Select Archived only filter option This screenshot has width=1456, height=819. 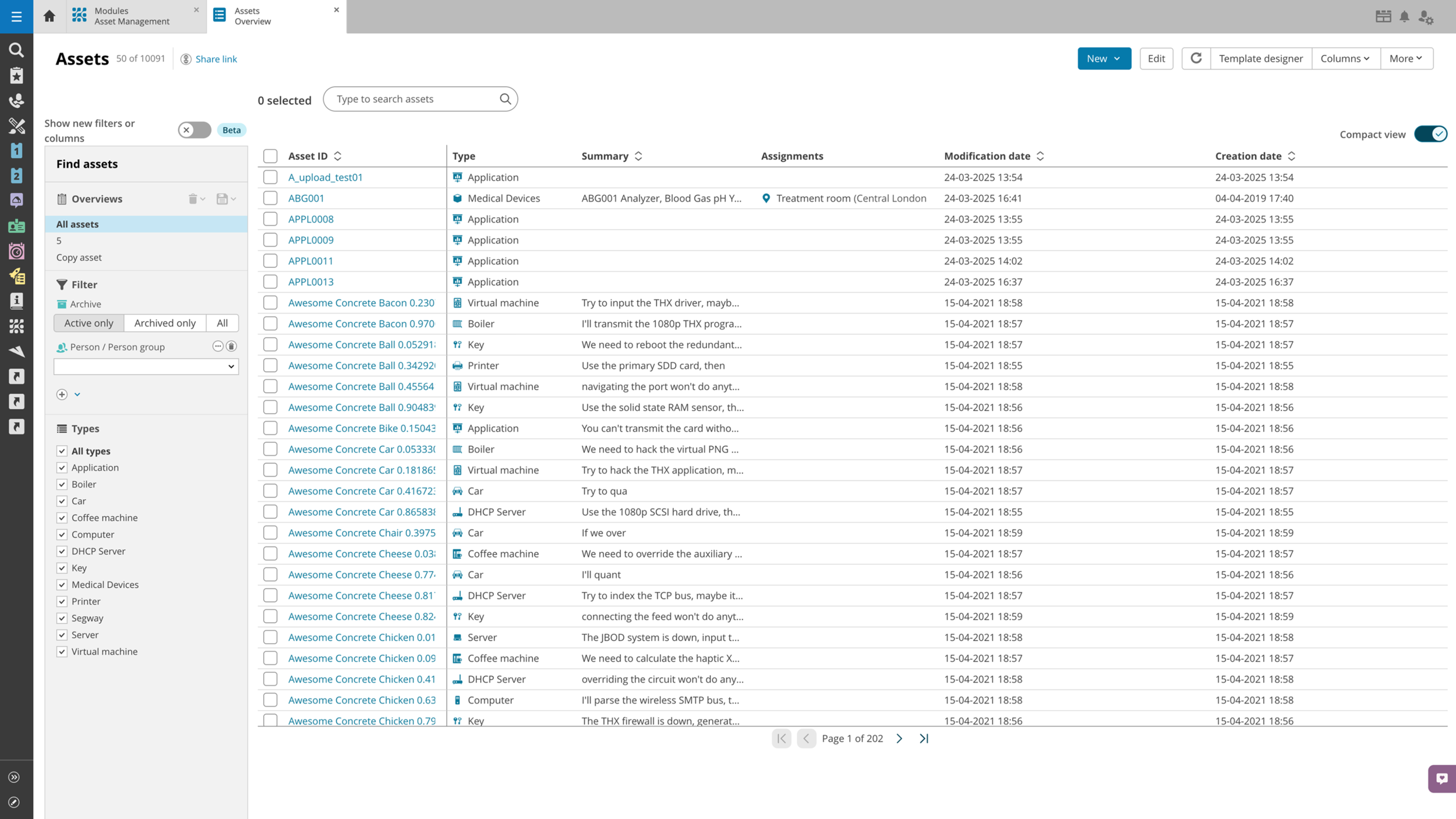165,323
